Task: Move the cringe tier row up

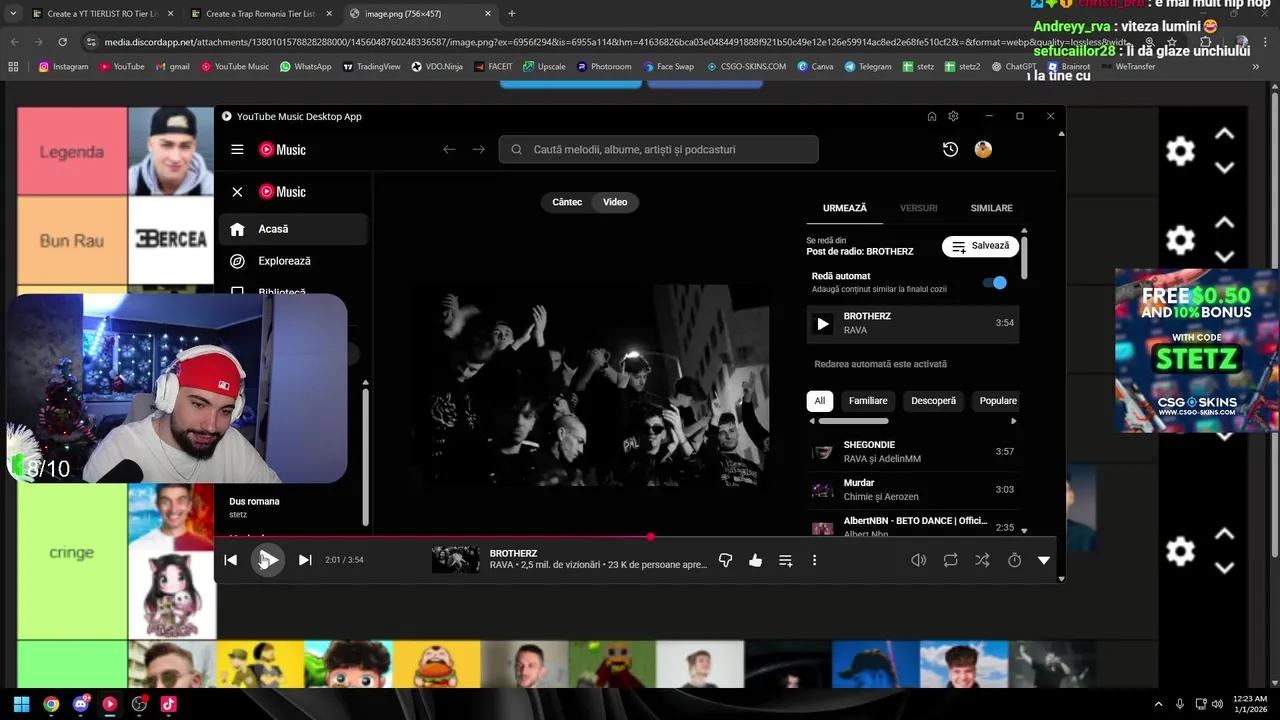Action: (1224, 534)
